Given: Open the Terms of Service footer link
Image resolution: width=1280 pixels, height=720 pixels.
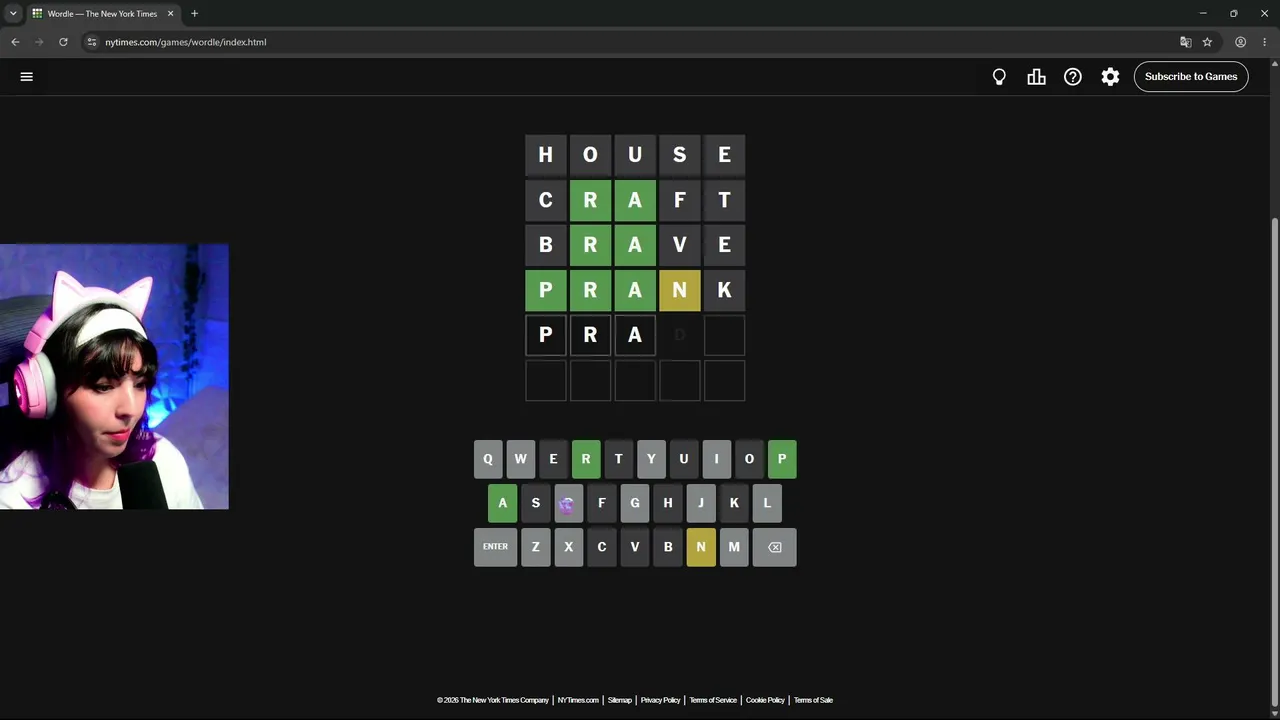Looking at the screenshot, I should [x=713, y=700].
